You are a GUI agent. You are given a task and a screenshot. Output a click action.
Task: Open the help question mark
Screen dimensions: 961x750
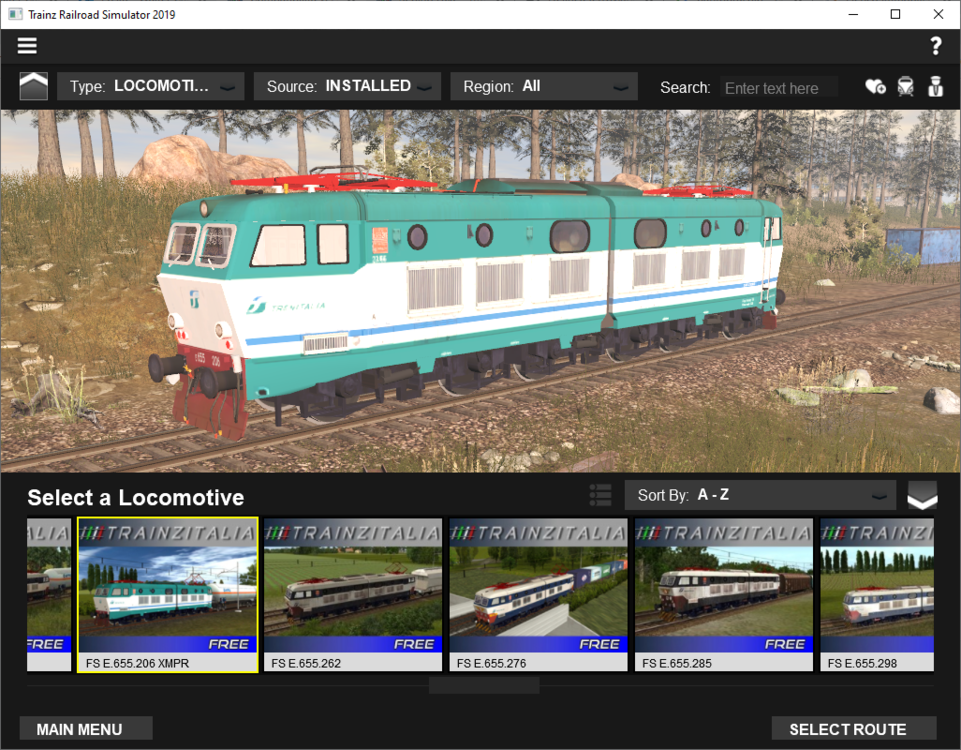point(935,46)
